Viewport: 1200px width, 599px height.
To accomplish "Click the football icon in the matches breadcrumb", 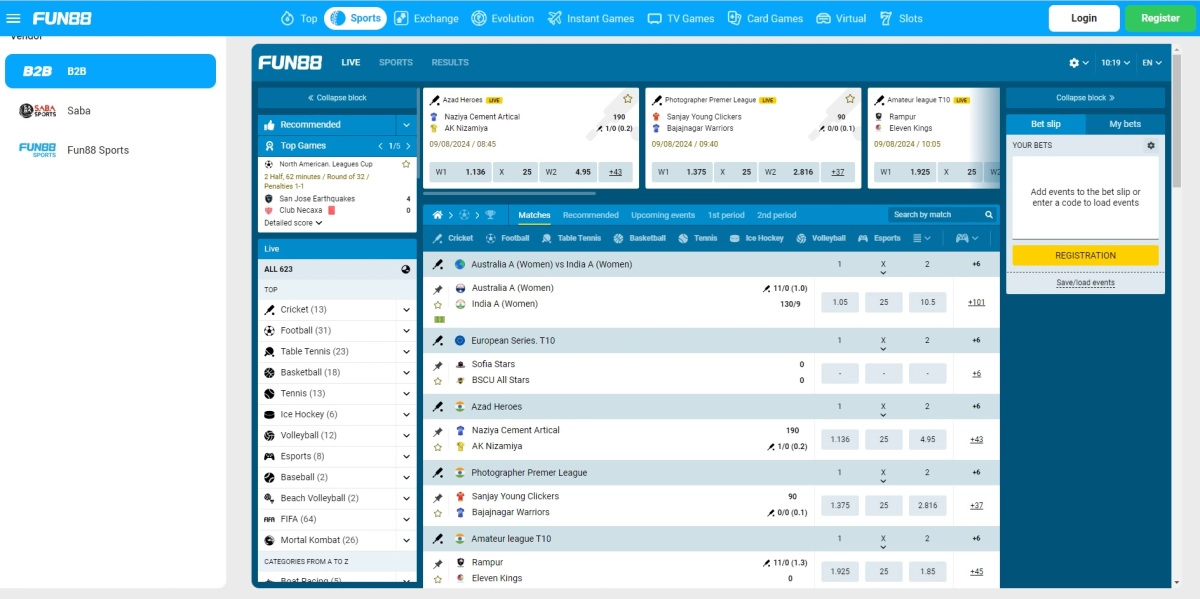I will (464, 215).
